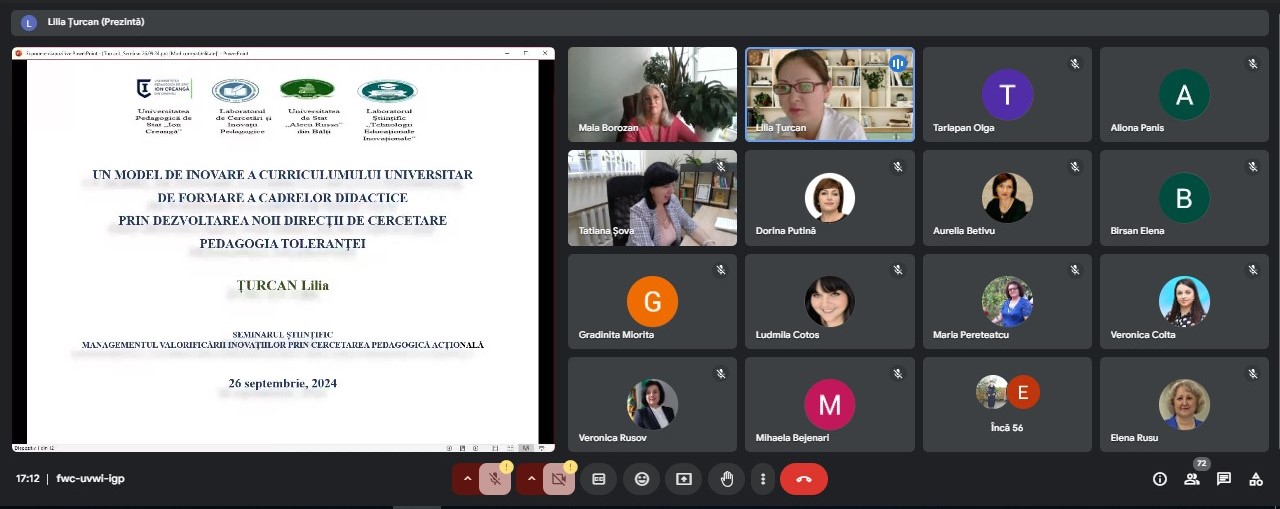Select the shared presentation slide view
This screenshot has width=1280, height=509.
(x=283, y=249)
